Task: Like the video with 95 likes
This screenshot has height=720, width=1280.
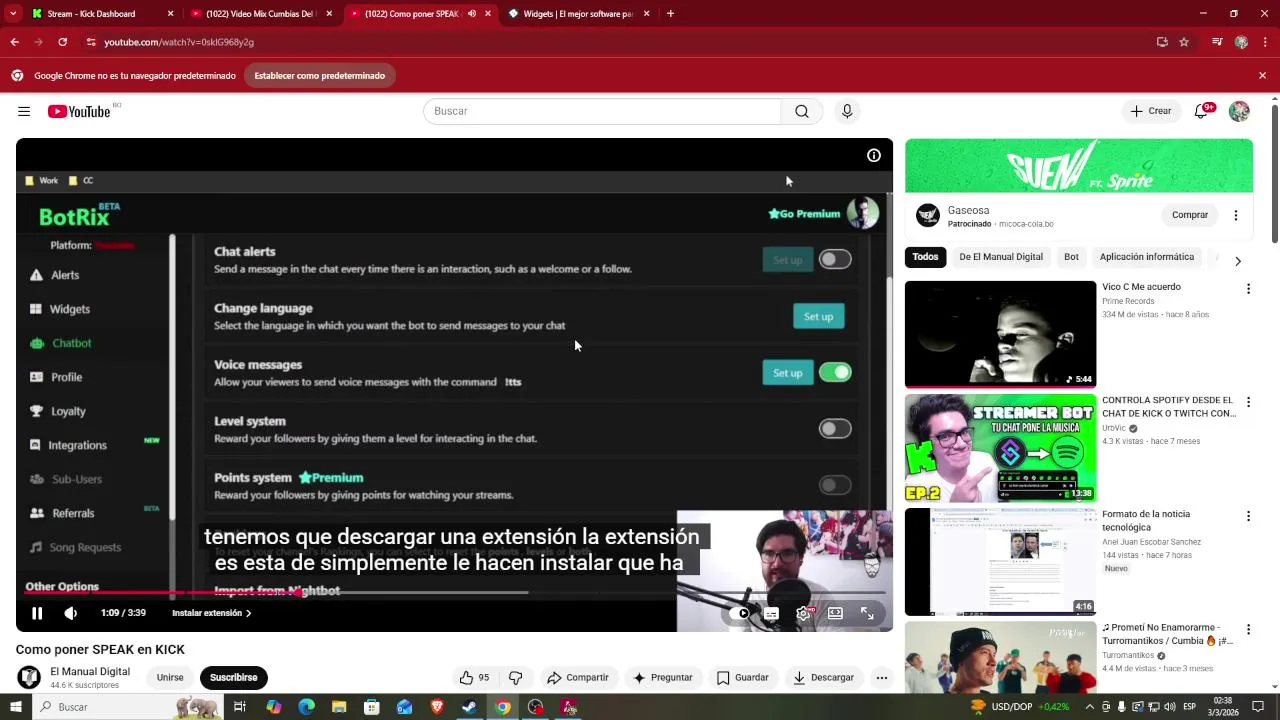Action: point(474,677)
